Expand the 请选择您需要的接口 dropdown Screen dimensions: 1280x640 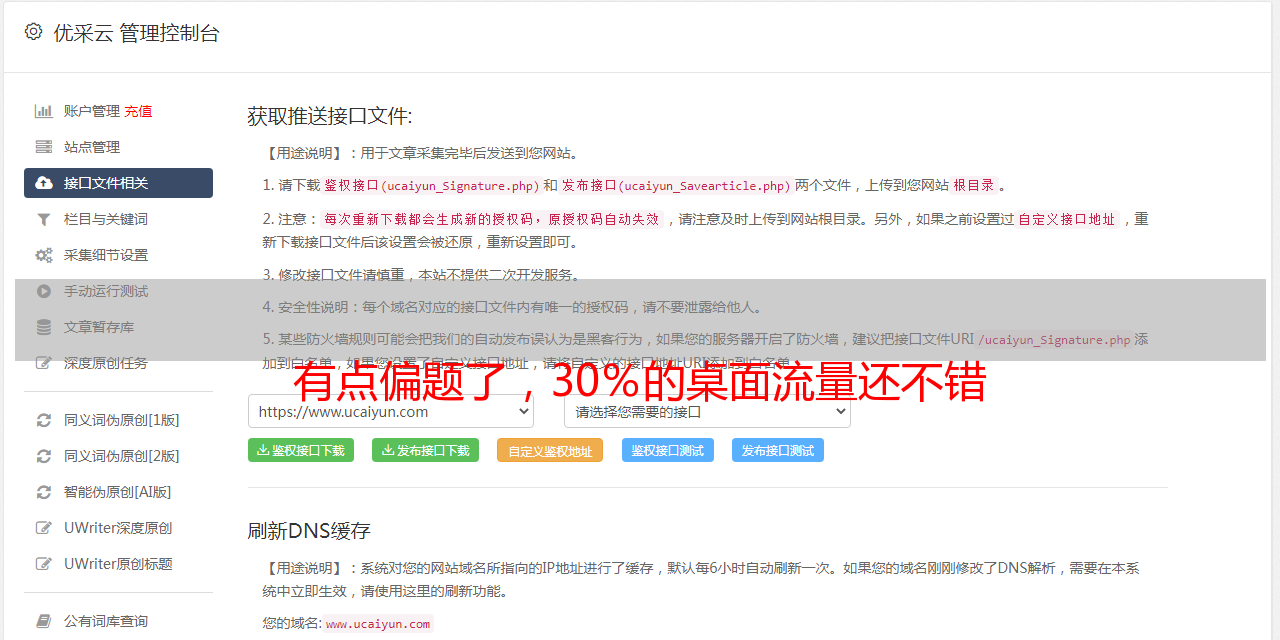[x=708, y=411]
